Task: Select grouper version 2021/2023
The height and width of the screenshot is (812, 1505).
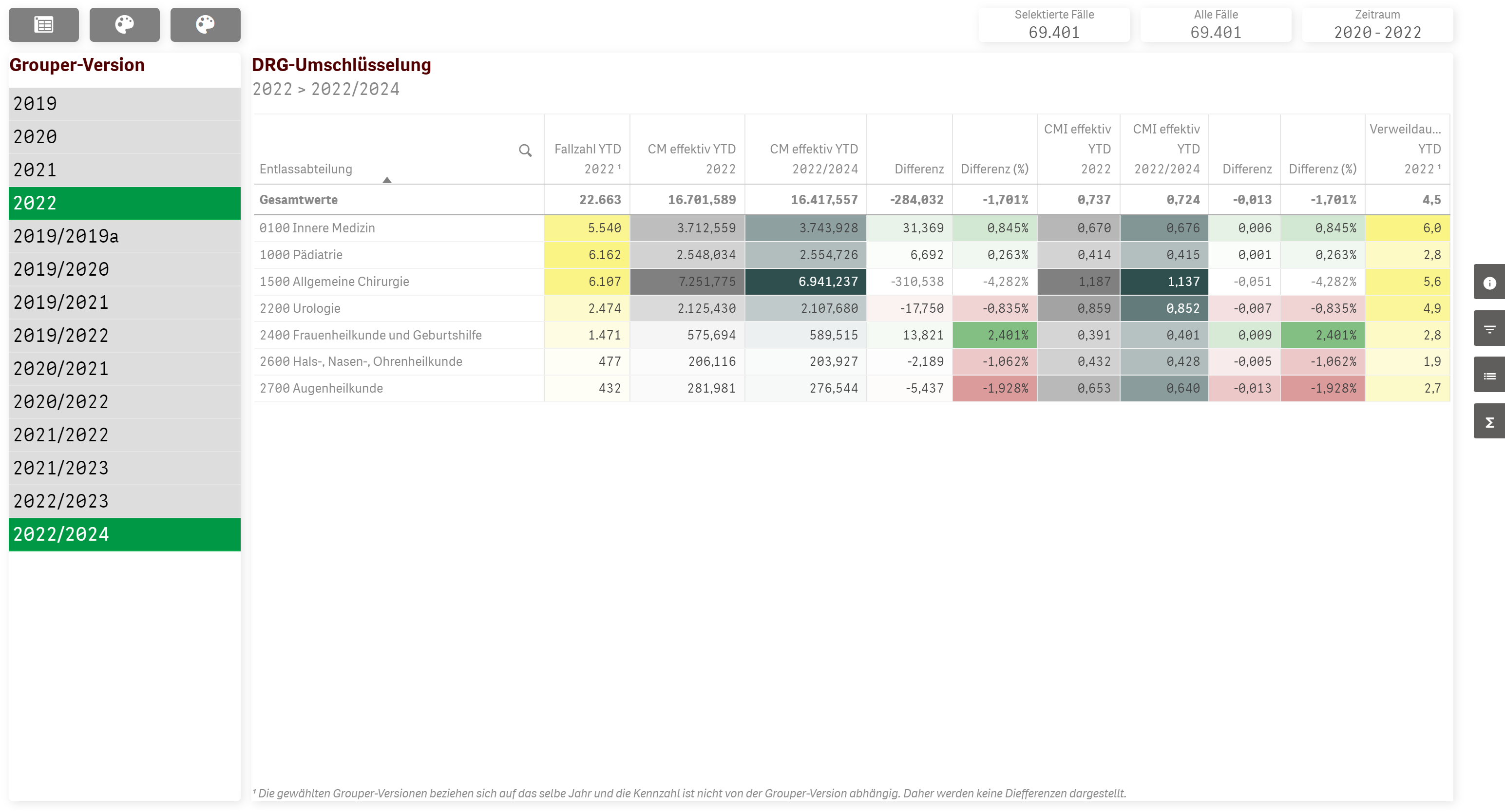Action: pyautogui.click(x=124, y=468)
